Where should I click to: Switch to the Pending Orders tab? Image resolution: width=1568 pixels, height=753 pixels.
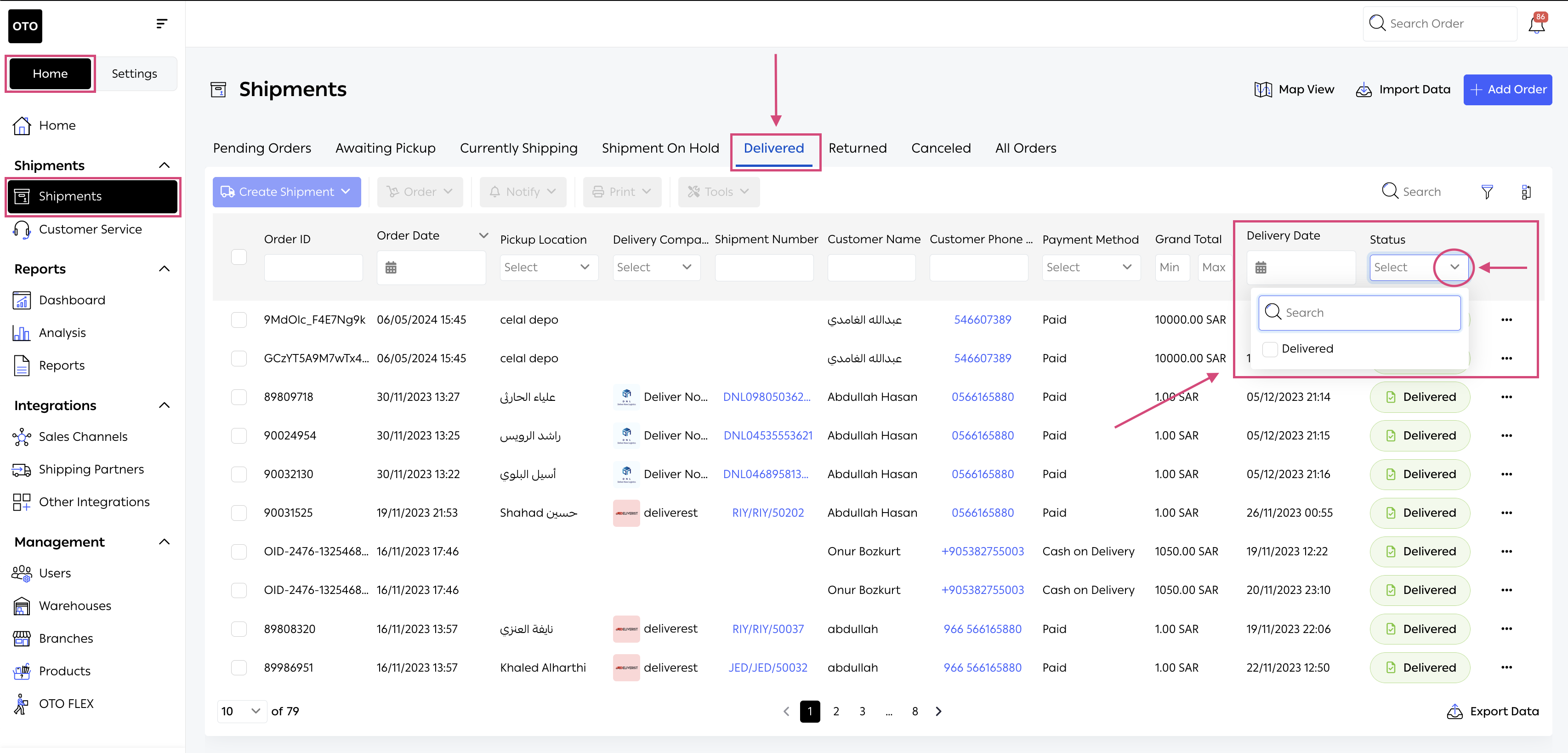pos(262,148)
